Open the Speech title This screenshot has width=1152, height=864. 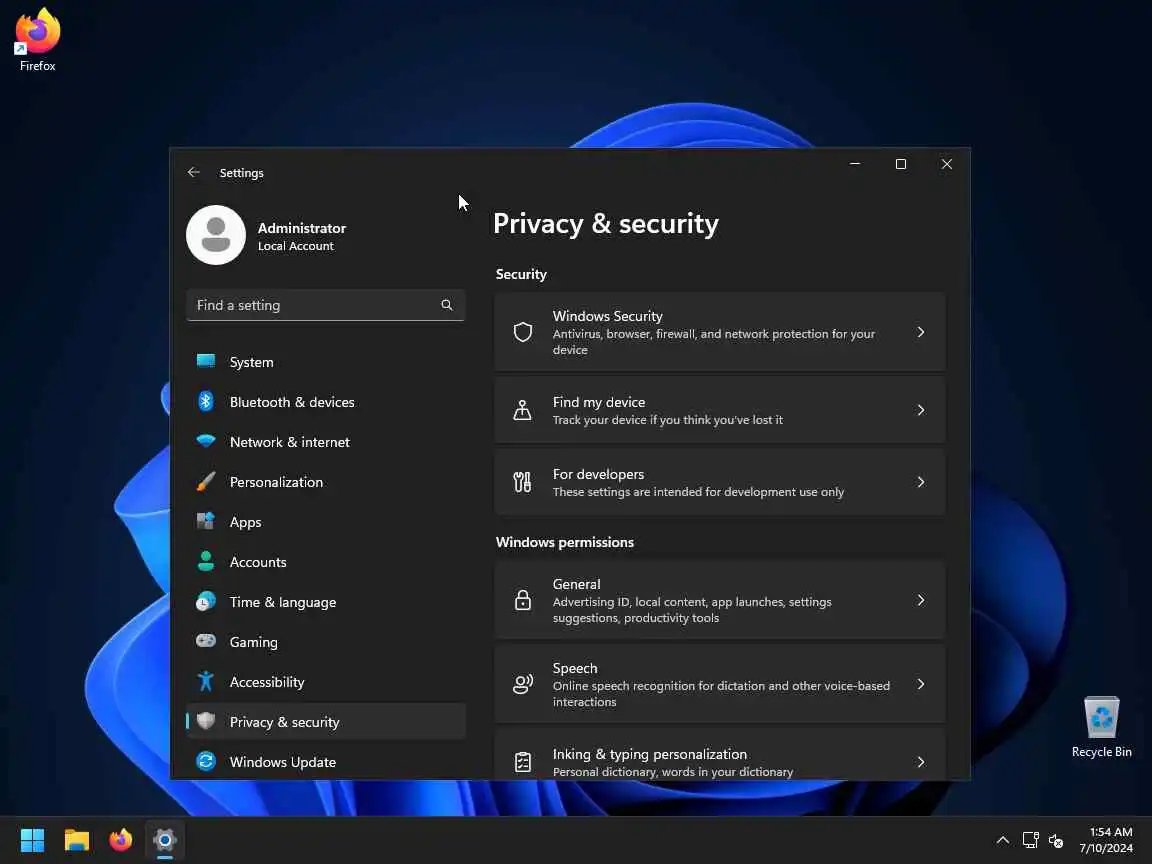575,668
